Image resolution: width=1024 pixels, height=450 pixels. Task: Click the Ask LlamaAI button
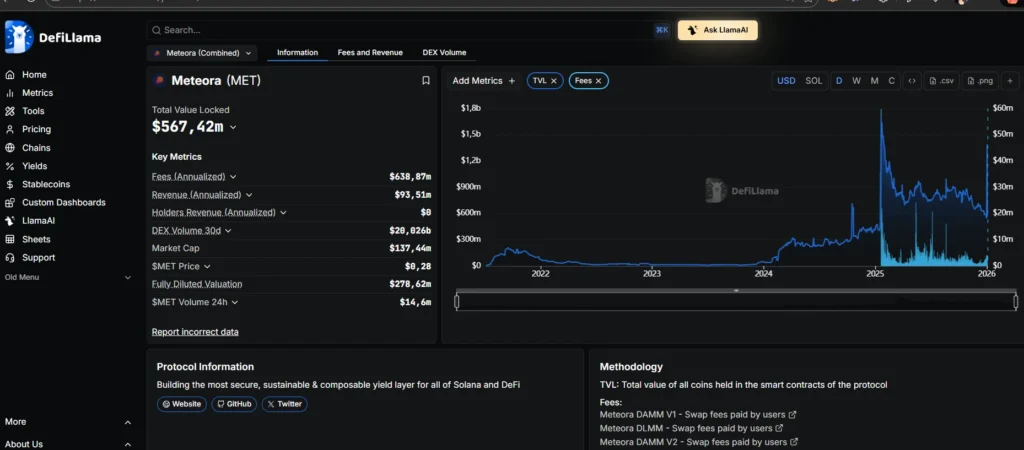(x=717, y=30)
